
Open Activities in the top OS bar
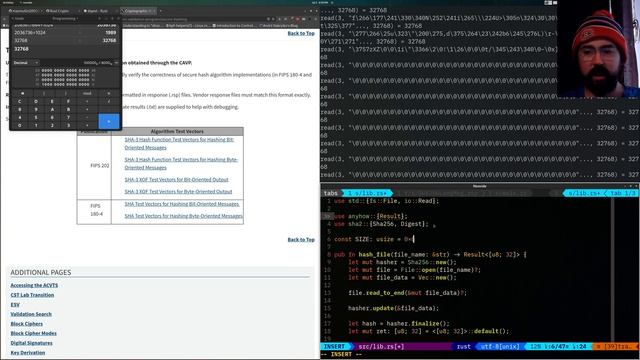8,2
